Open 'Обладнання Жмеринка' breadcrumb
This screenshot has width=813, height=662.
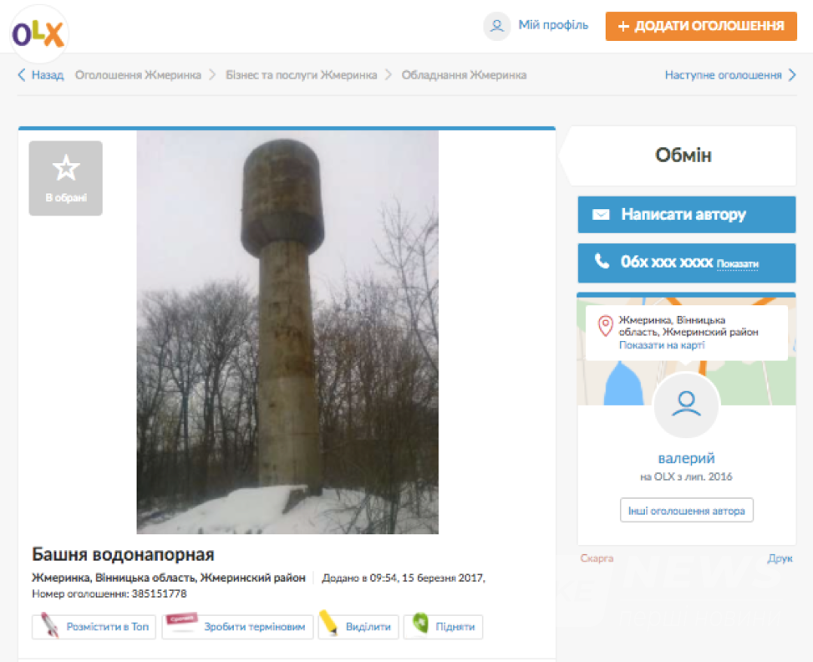[464, 75]
